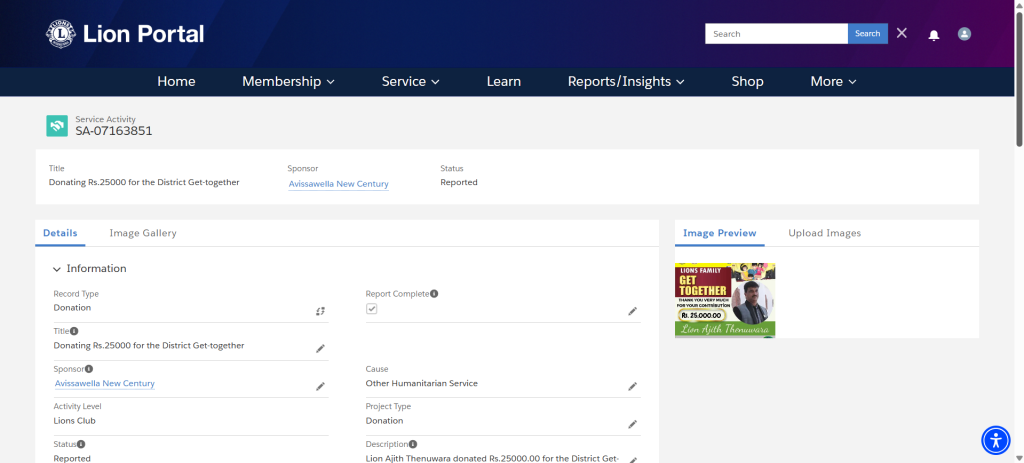
Task: Click header Status value Reported
Action: tap(458, 182)
